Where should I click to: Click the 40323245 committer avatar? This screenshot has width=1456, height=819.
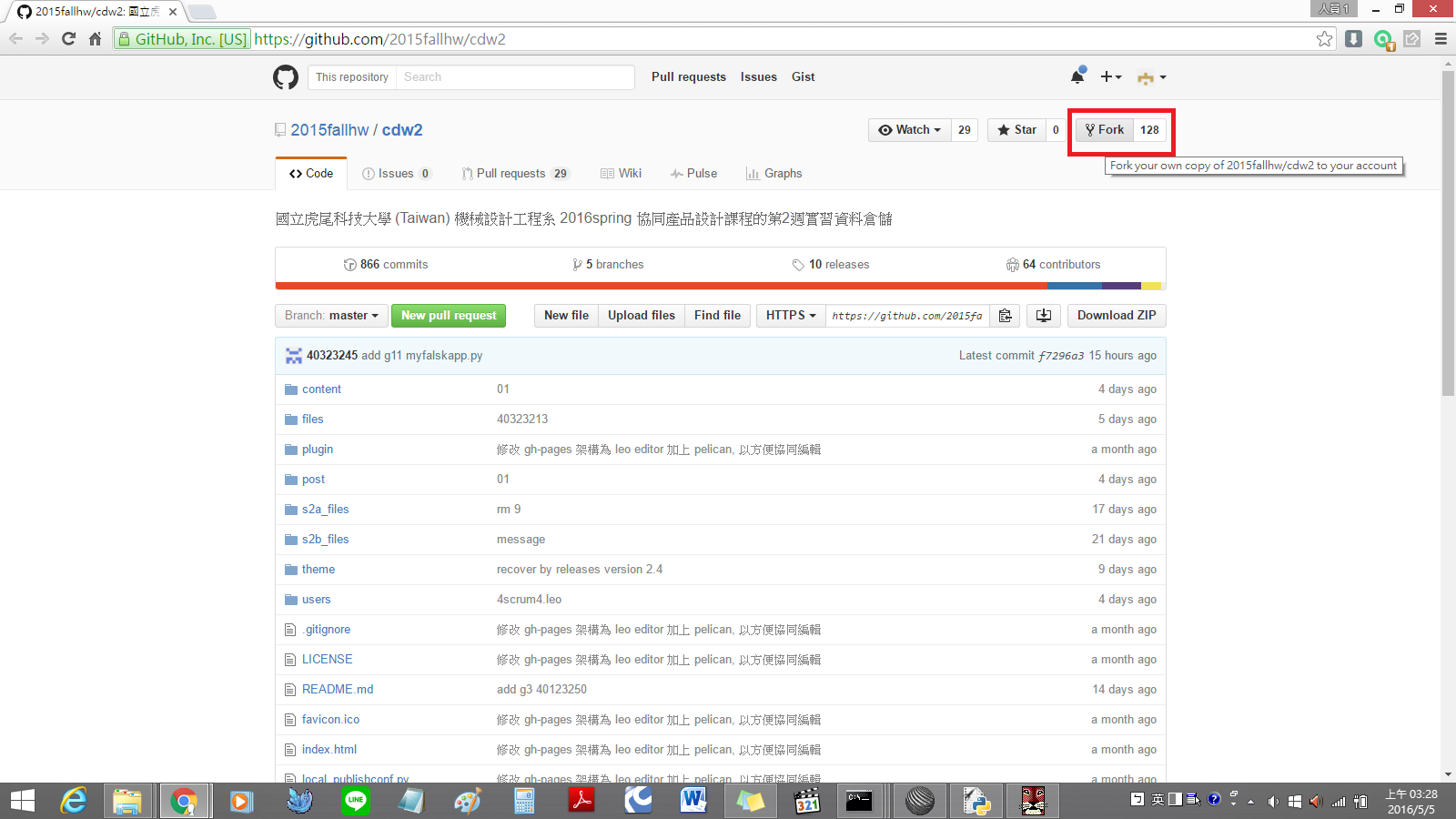[x=293, y=356]
